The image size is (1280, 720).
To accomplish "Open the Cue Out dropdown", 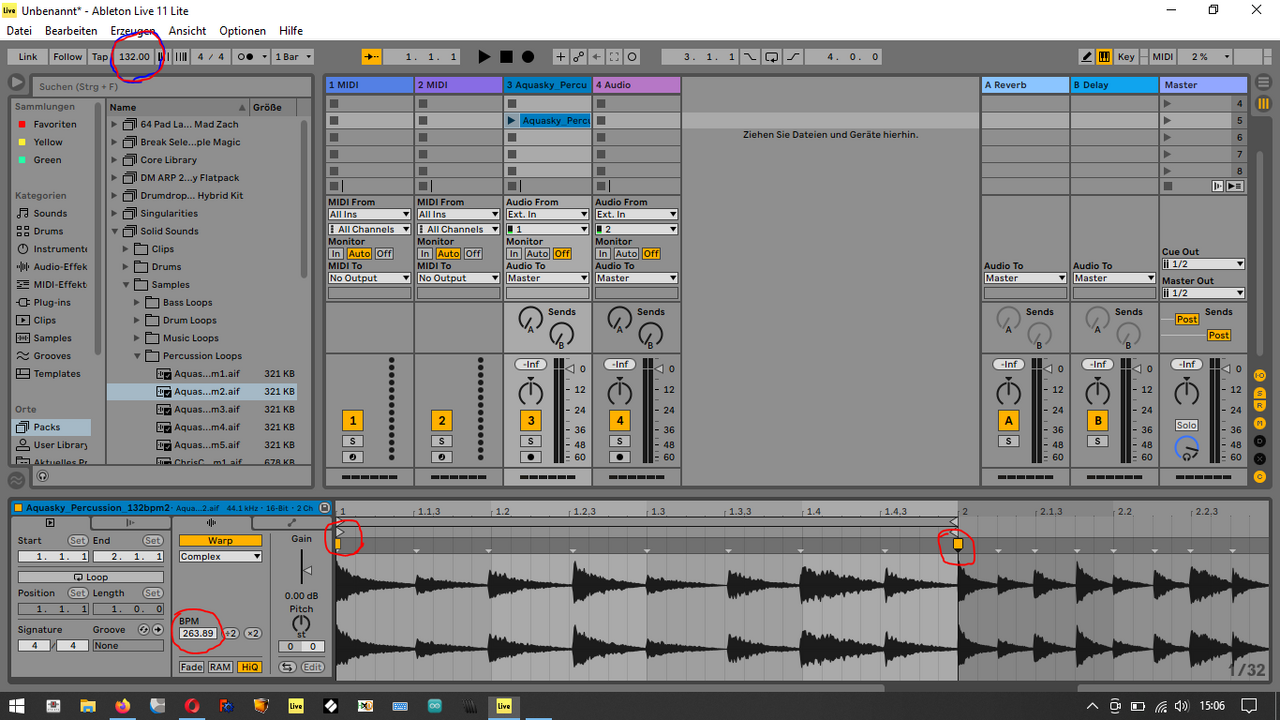I will 1203,264.
